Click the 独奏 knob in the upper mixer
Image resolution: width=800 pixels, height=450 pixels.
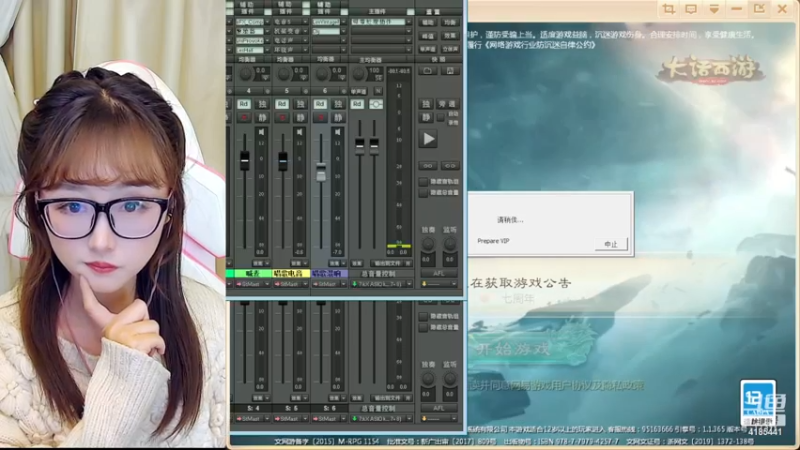[428, 244]
